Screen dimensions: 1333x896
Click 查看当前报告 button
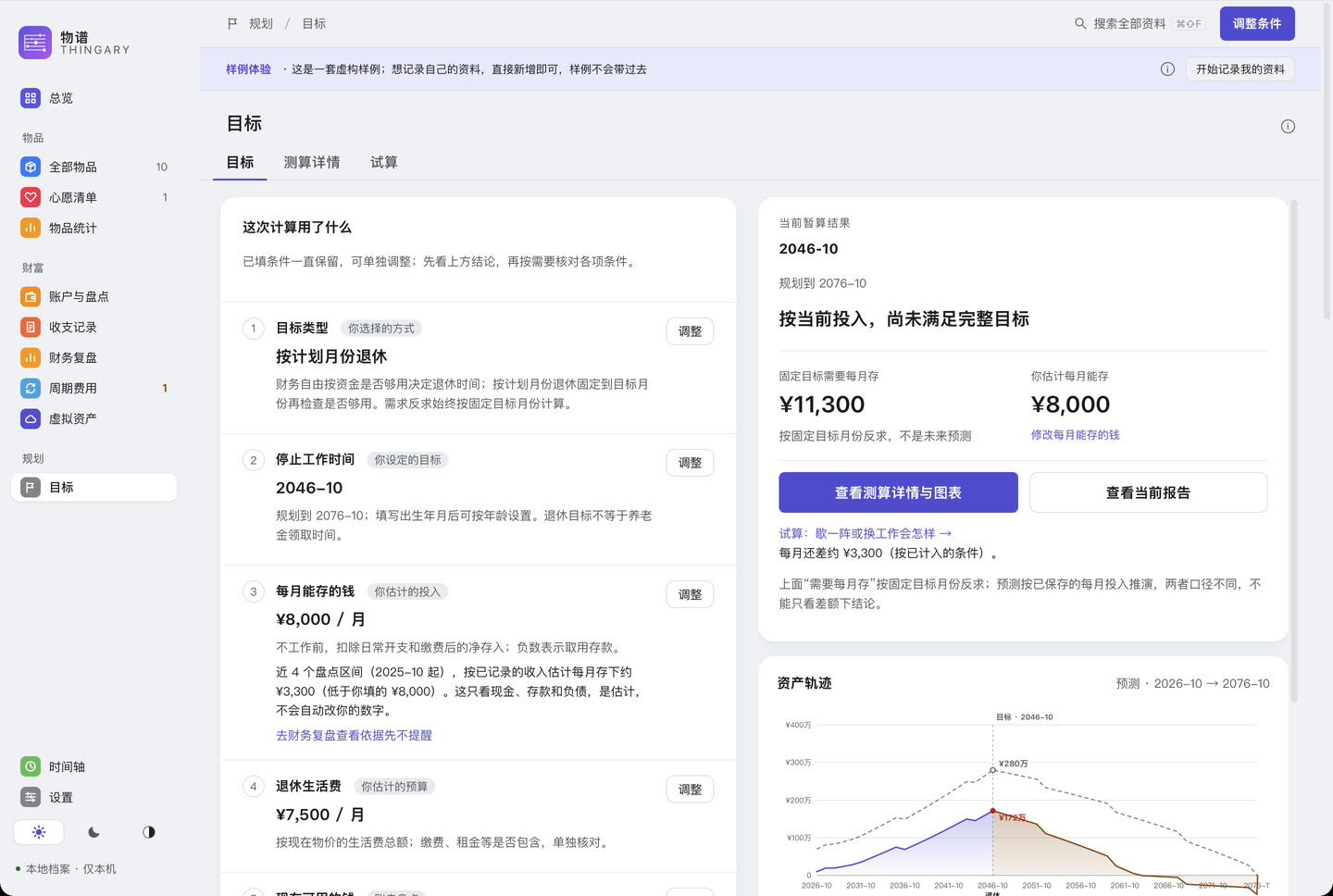1148,492
